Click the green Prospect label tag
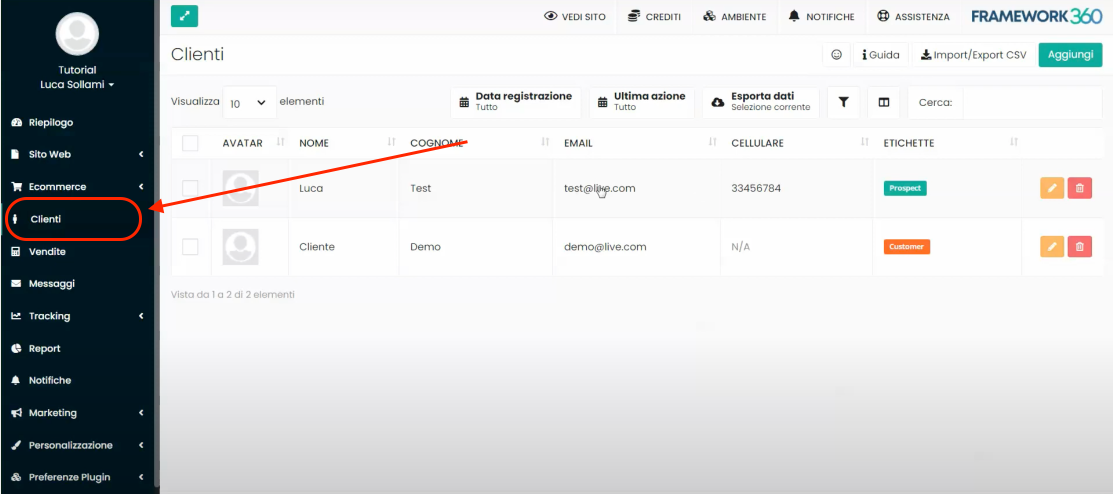 [905, 188]
